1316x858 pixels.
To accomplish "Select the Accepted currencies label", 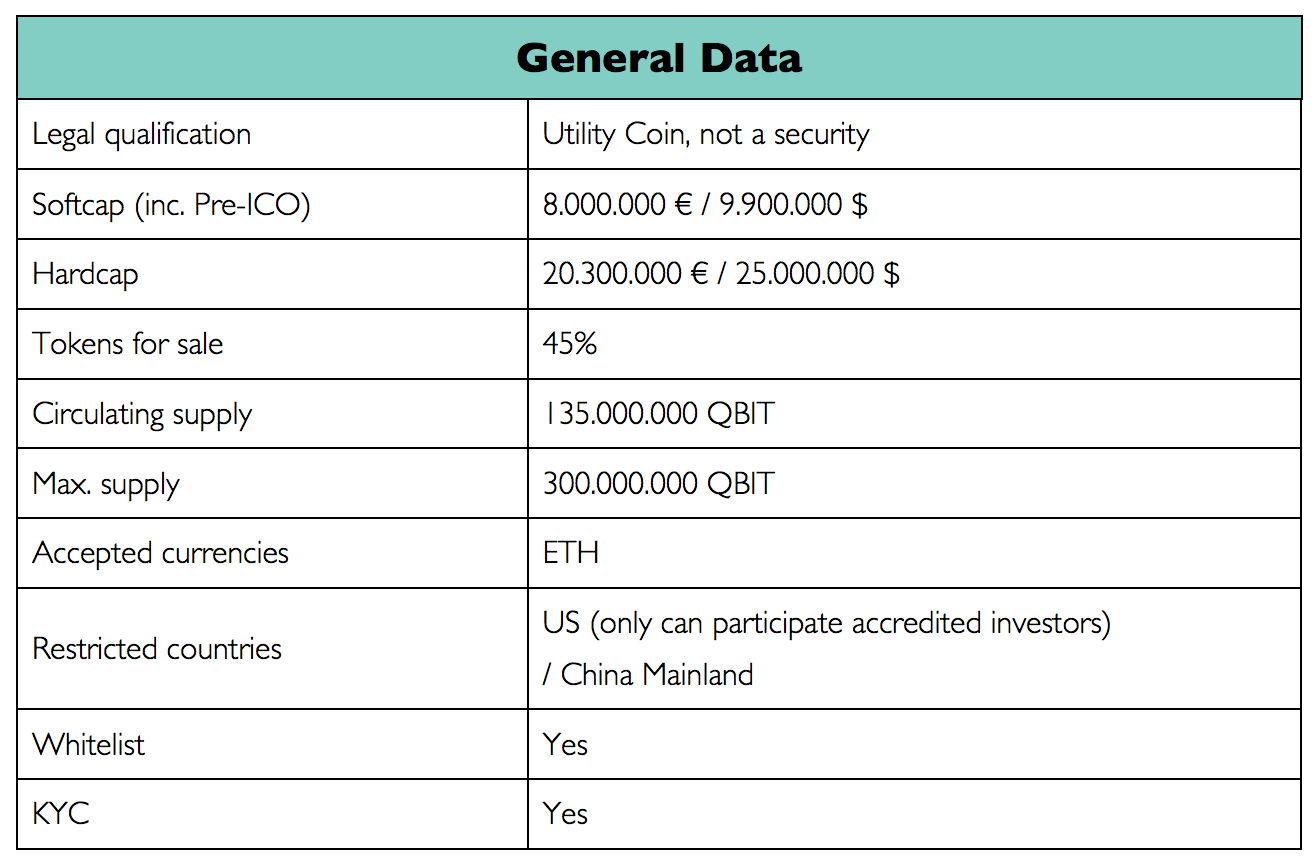I will click(x=161, y=554).
